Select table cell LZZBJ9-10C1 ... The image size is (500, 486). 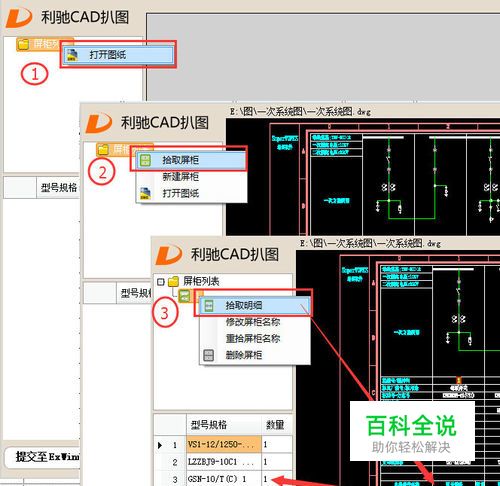click(x=224, y=462)
